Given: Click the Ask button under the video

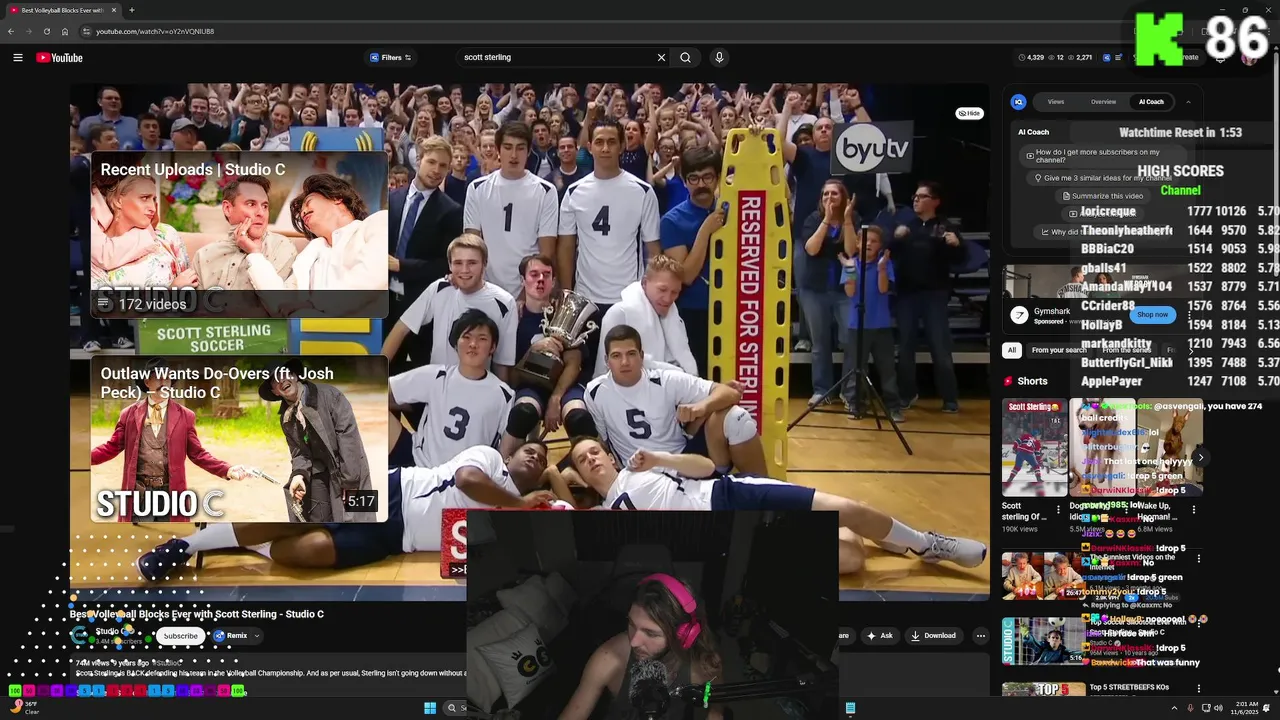Looking at the screenshot, I should (880, 636).
